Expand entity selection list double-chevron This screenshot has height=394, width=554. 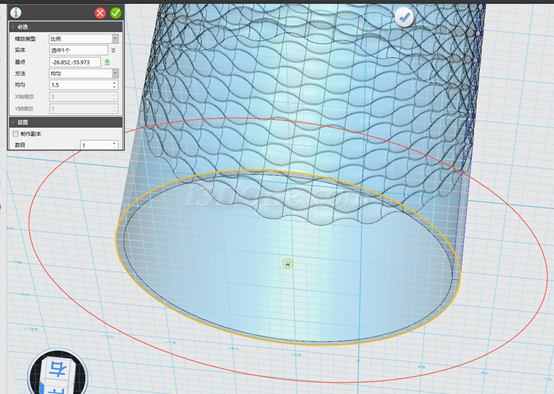pyautogui.click(x=113, y=50)
